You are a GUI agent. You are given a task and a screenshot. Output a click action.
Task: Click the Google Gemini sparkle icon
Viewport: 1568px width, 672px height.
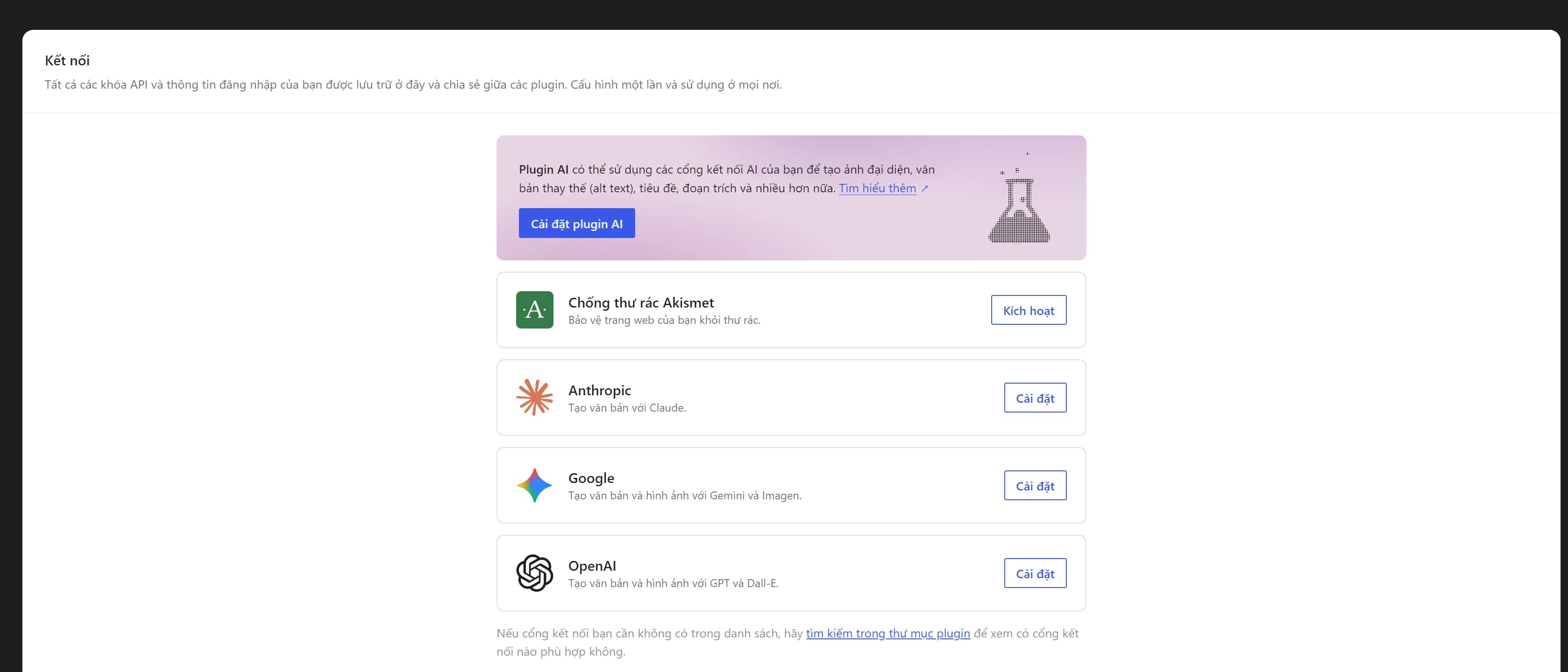[534, 485]
